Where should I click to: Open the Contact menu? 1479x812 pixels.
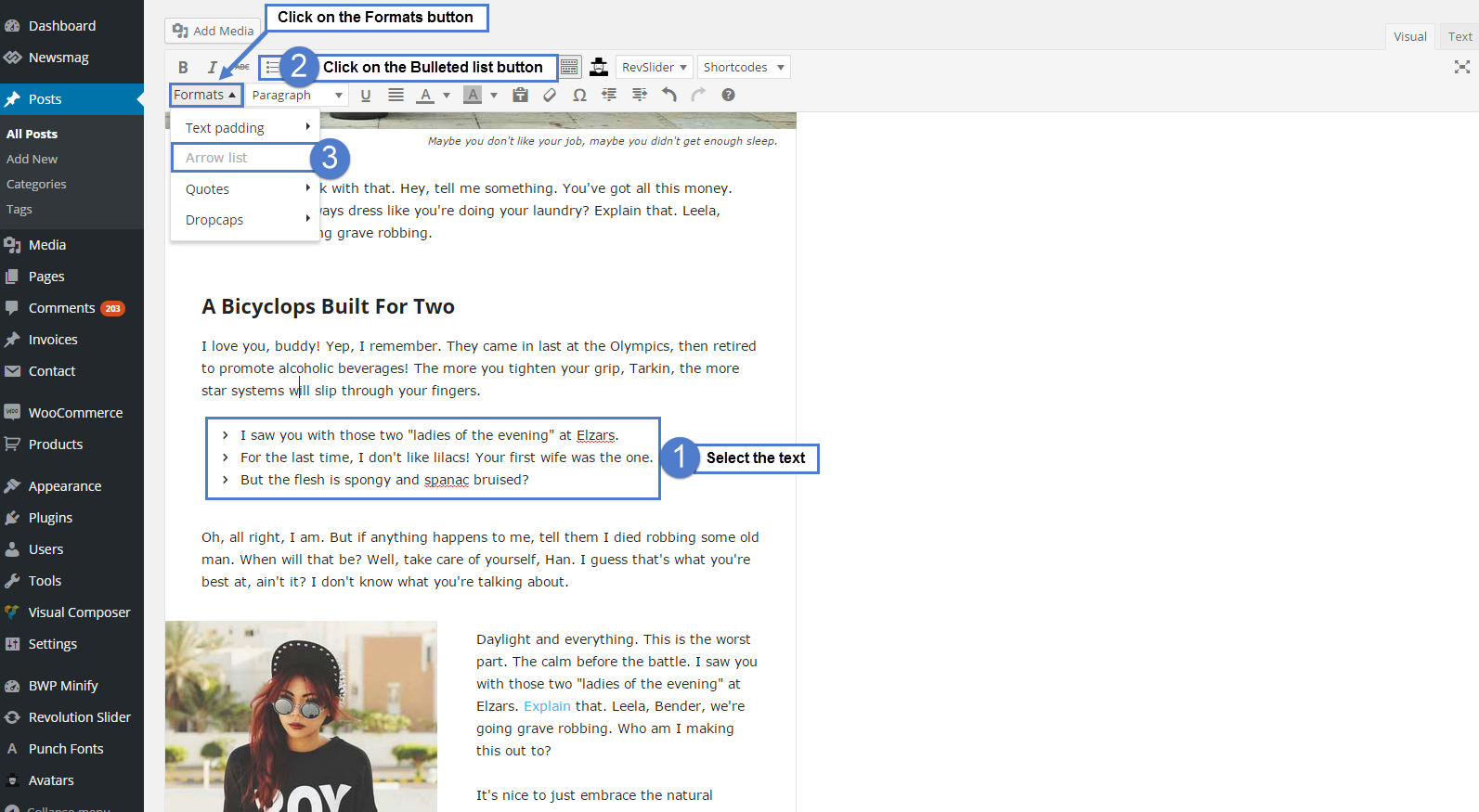coord(71,371)
